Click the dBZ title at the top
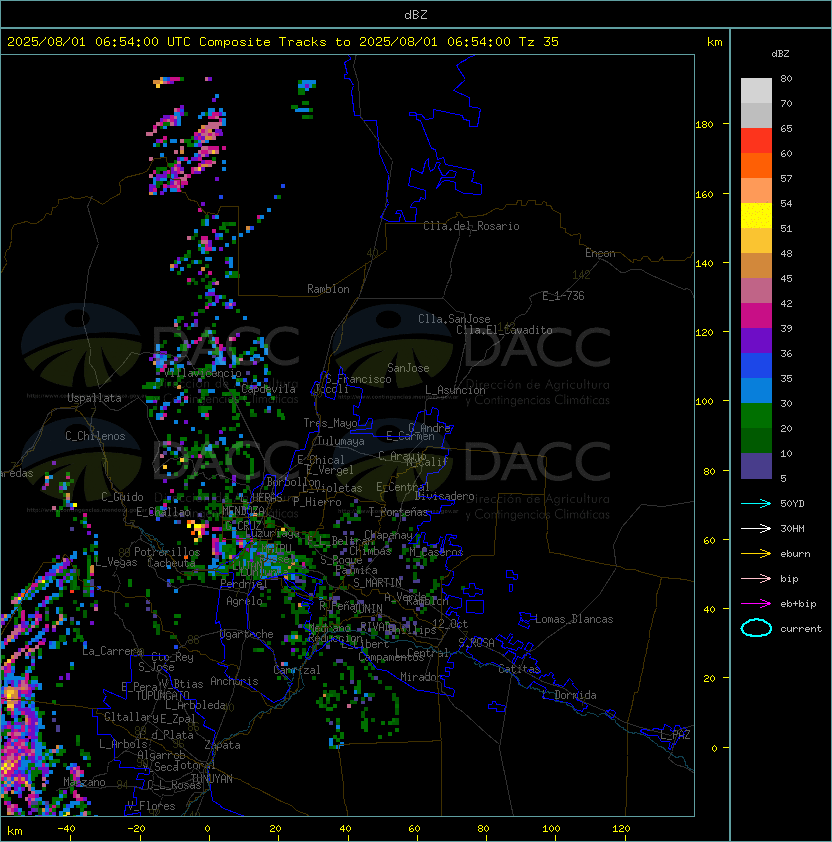 click(x=416, y=14)
